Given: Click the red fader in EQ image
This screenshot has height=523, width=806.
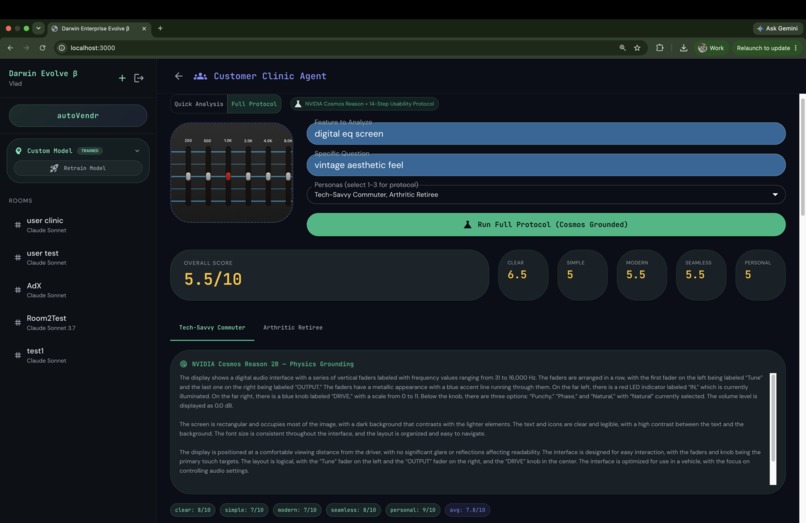Looking at the screenshot, I should 228,176.
